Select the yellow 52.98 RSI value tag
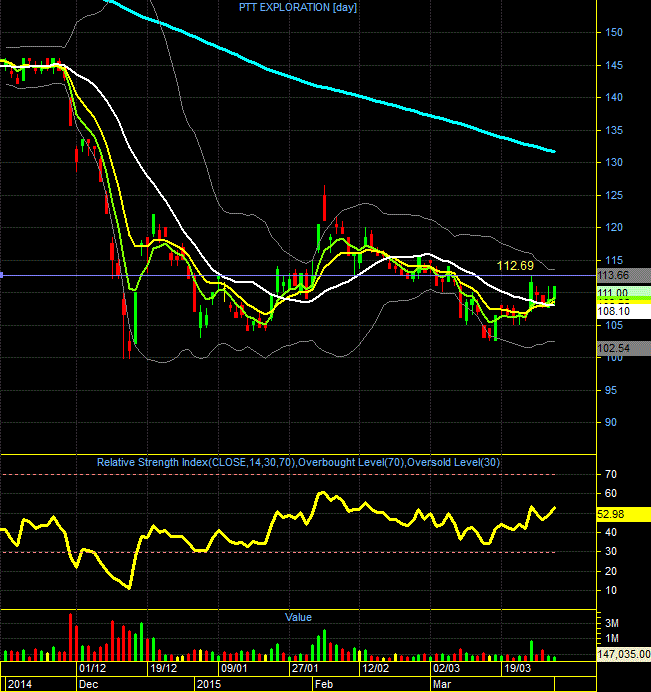 (624, 514)
